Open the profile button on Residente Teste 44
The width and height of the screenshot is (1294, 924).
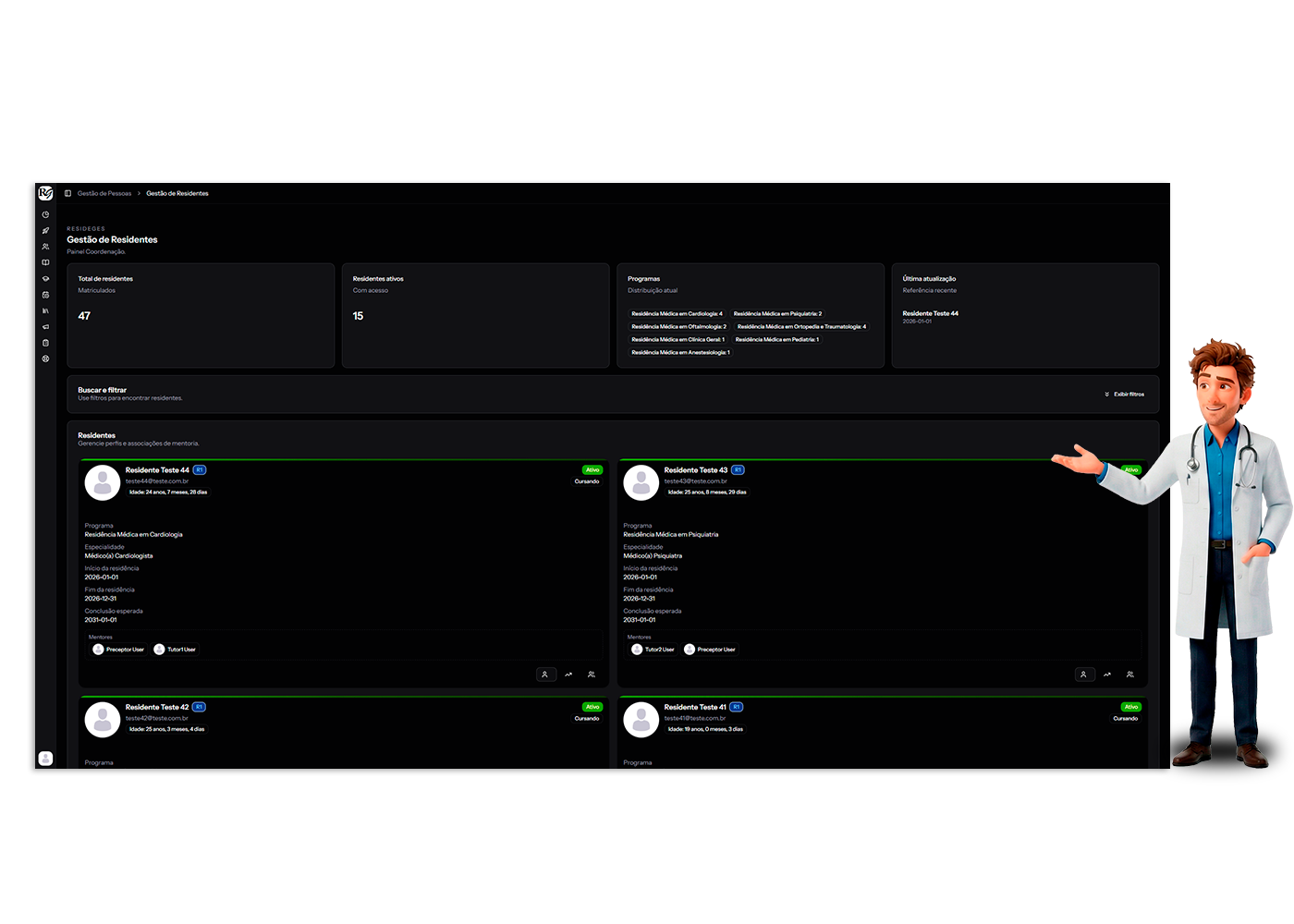click(545, 675)
